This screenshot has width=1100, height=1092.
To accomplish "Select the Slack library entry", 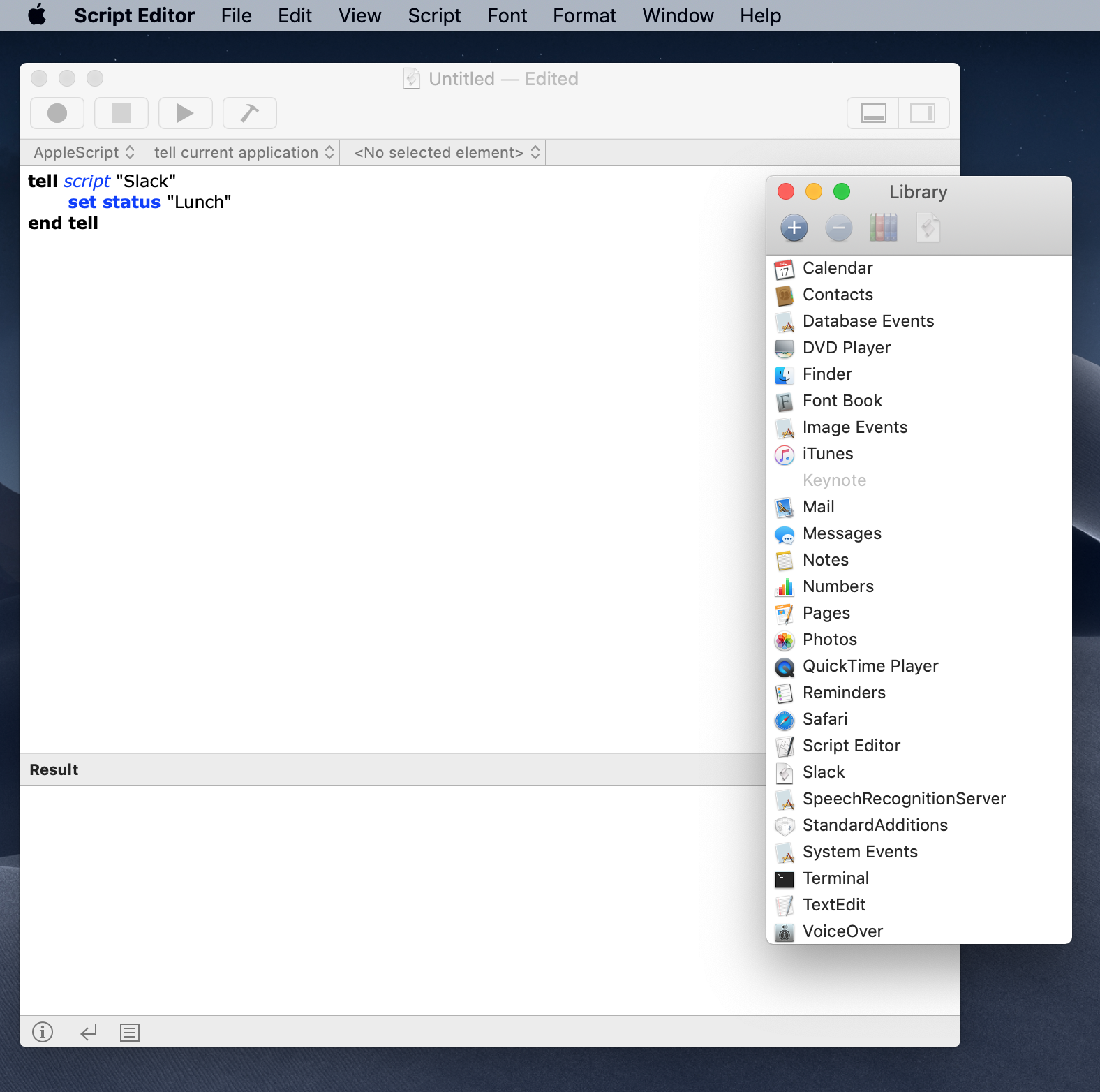I will pyautogui.click(x=919, y=772).
